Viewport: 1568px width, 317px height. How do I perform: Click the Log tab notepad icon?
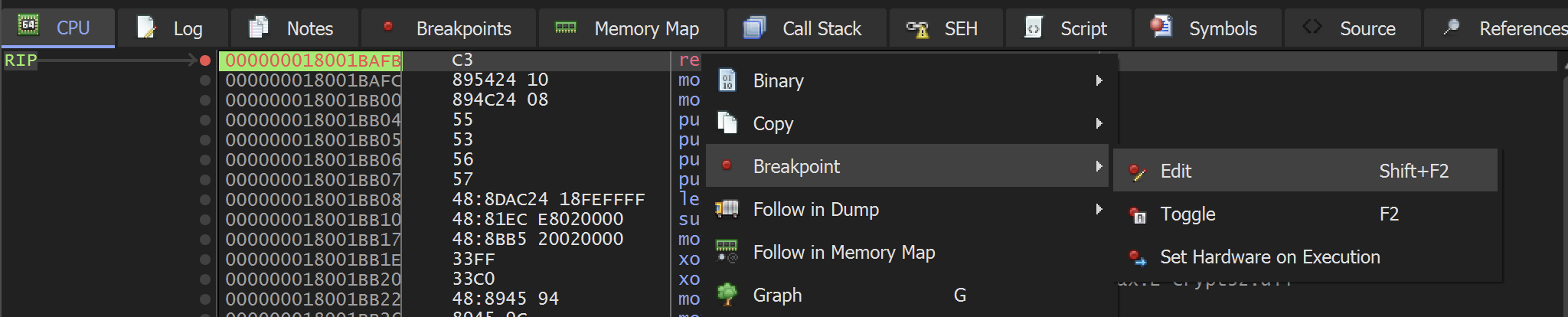[146, 28]
